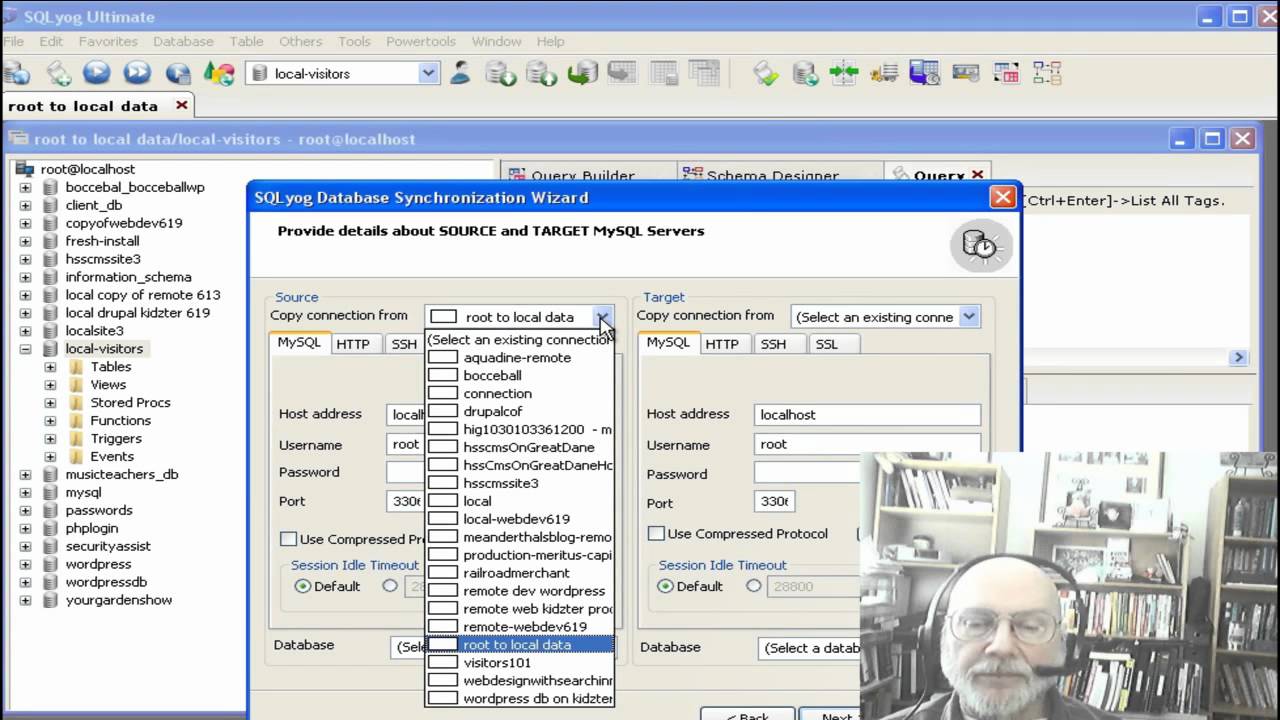Open the User Manager icon

point(460,73)
